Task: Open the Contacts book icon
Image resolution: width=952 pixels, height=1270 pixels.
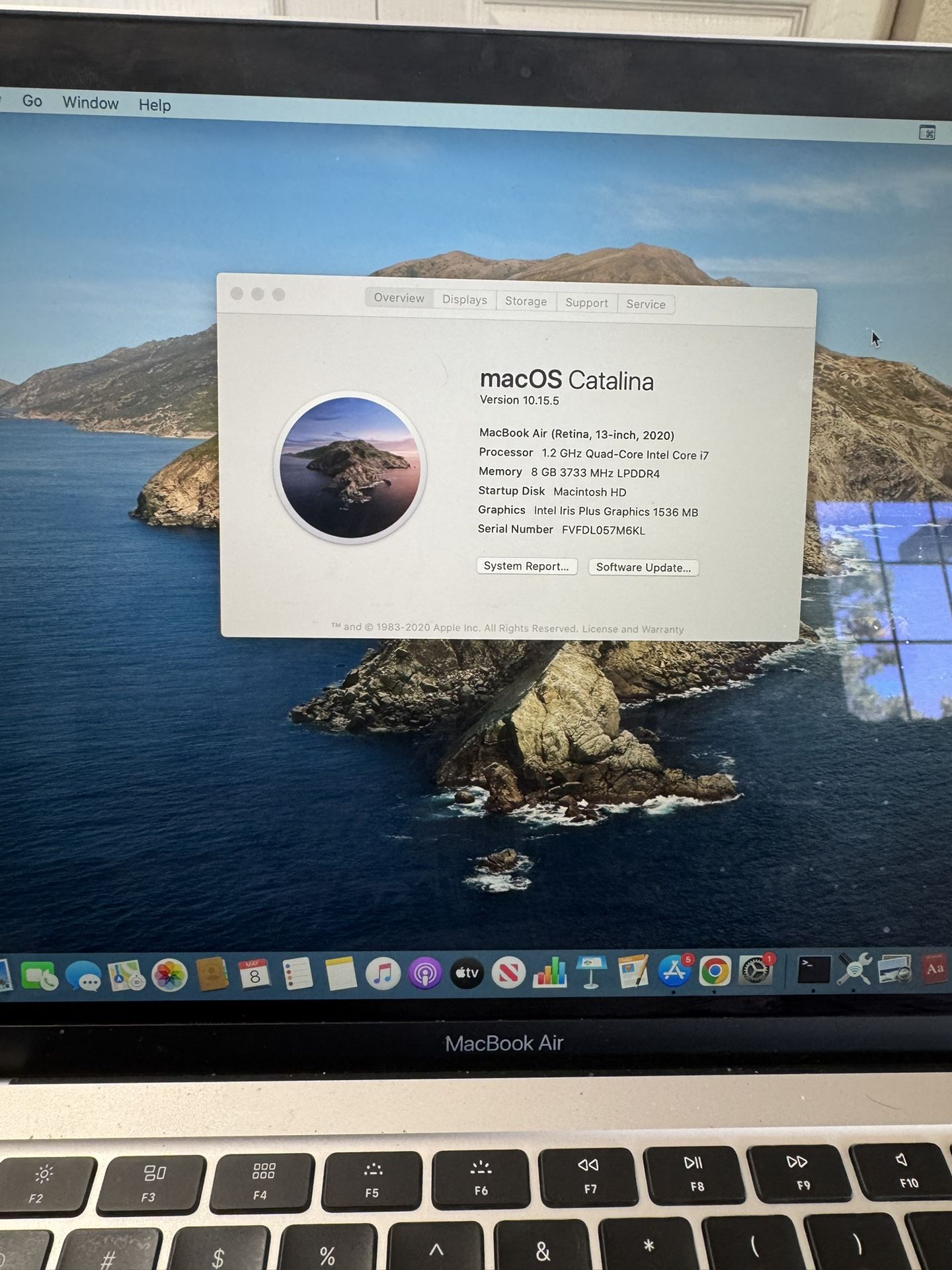Action: coord(212,975)
